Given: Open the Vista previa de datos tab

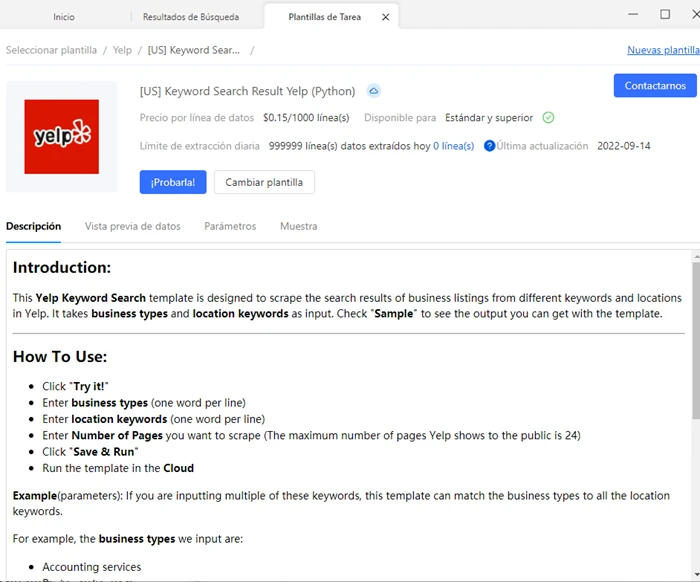Looking at the screenshot, I should click(x=133, y=226).
